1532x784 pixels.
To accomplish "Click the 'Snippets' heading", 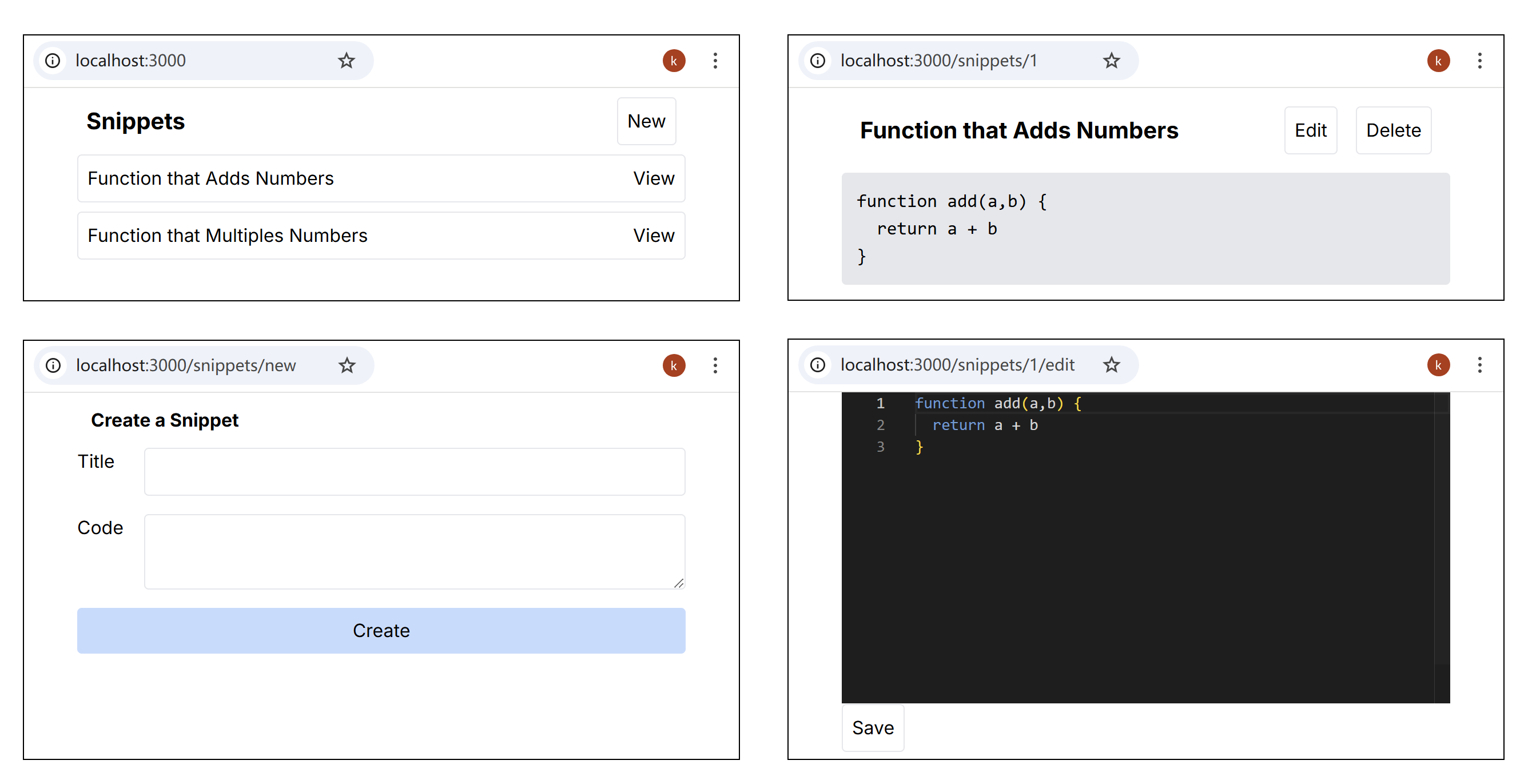I will tap(136, 121).
